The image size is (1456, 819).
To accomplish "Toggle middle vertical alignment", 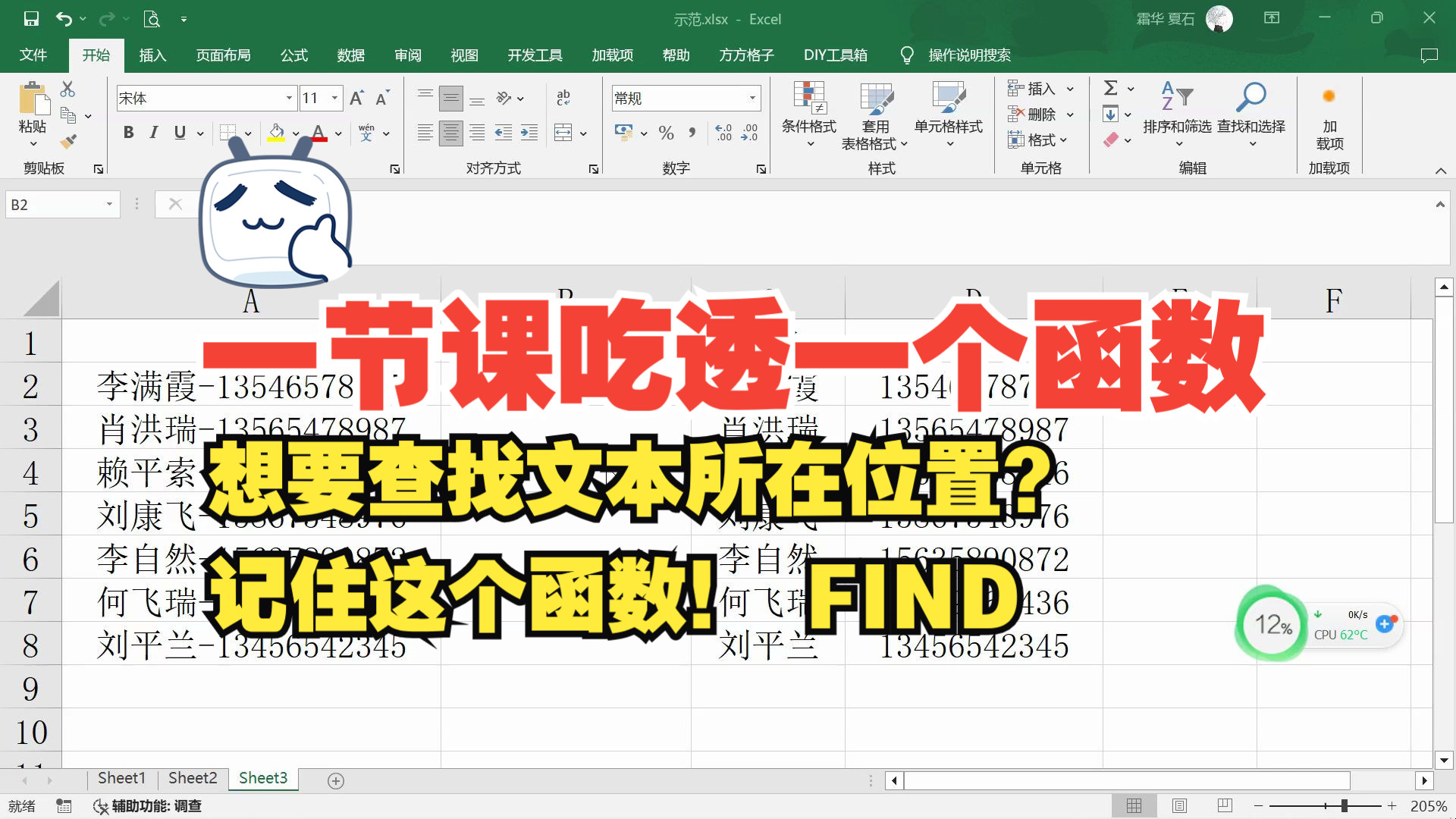I will click(x=451, y=98).
